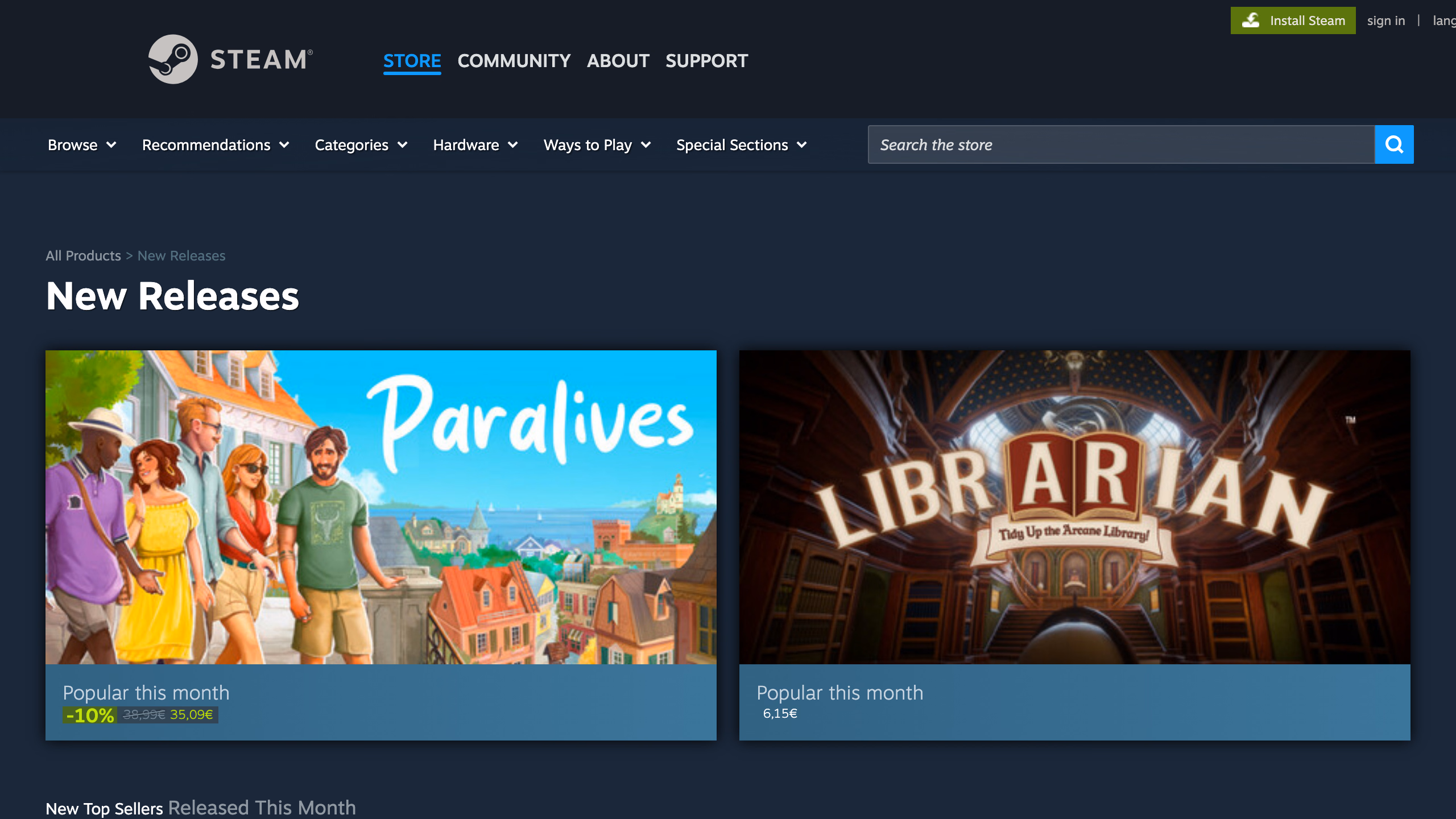The image size is (1456, 819).
Task: Open the All Products breadcrumb link
Action: [x=83, y=256]
